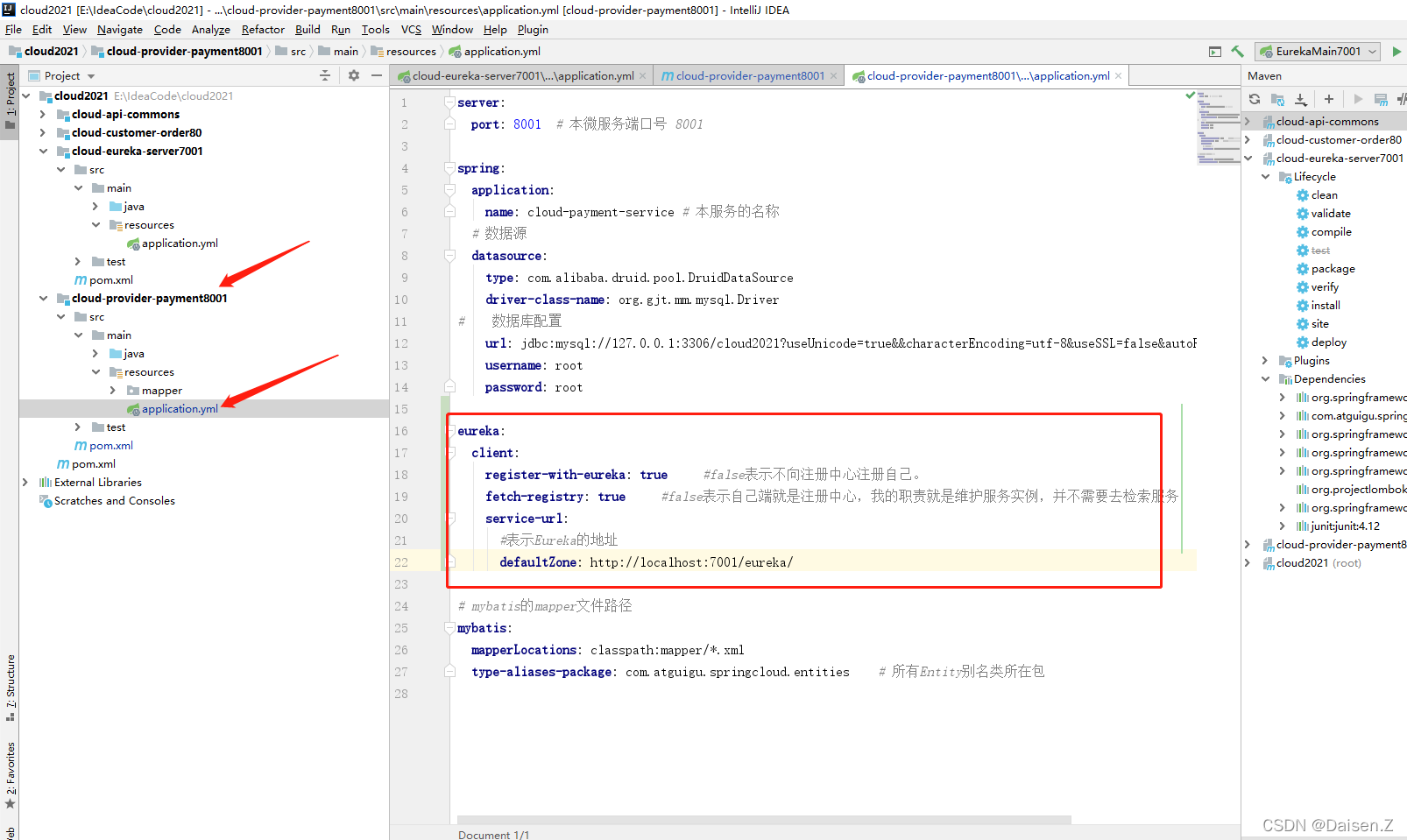Screen dimensions: 1407x840
Task: Select the Maven verify goal
Action: click(x=1325, y=287)
